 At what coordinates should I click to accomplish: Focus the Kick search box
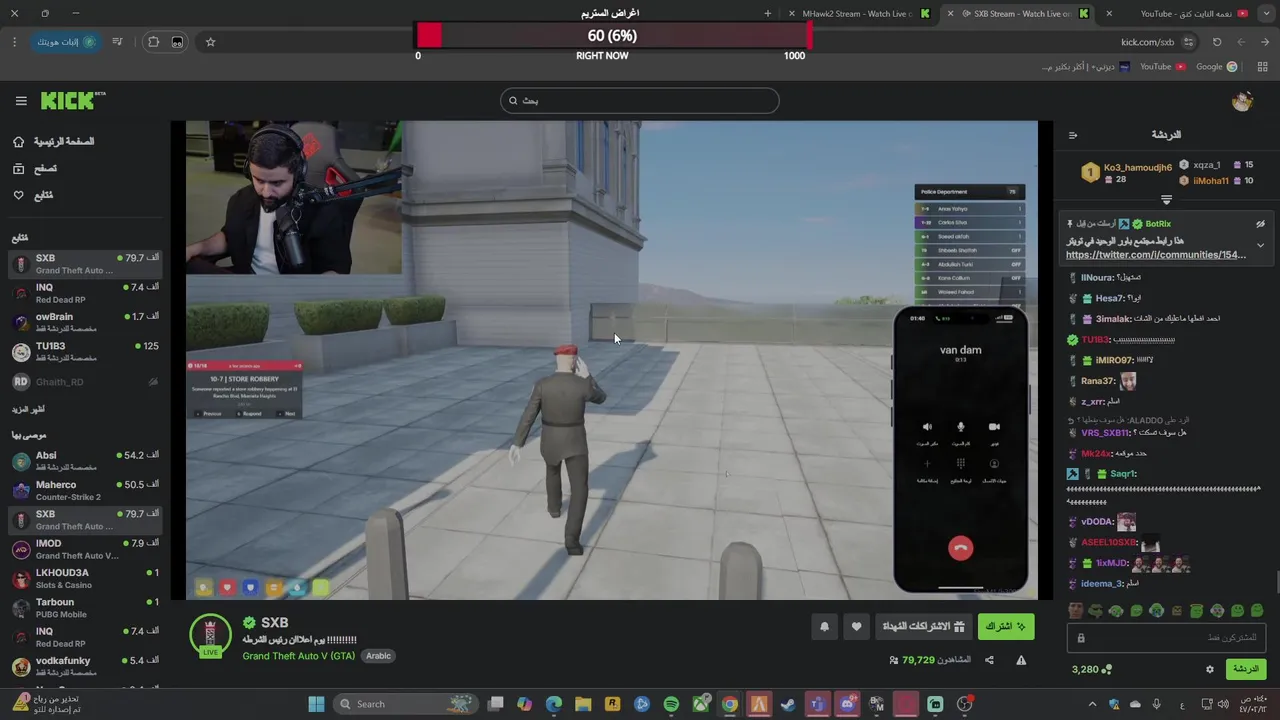tap(639, 100)
